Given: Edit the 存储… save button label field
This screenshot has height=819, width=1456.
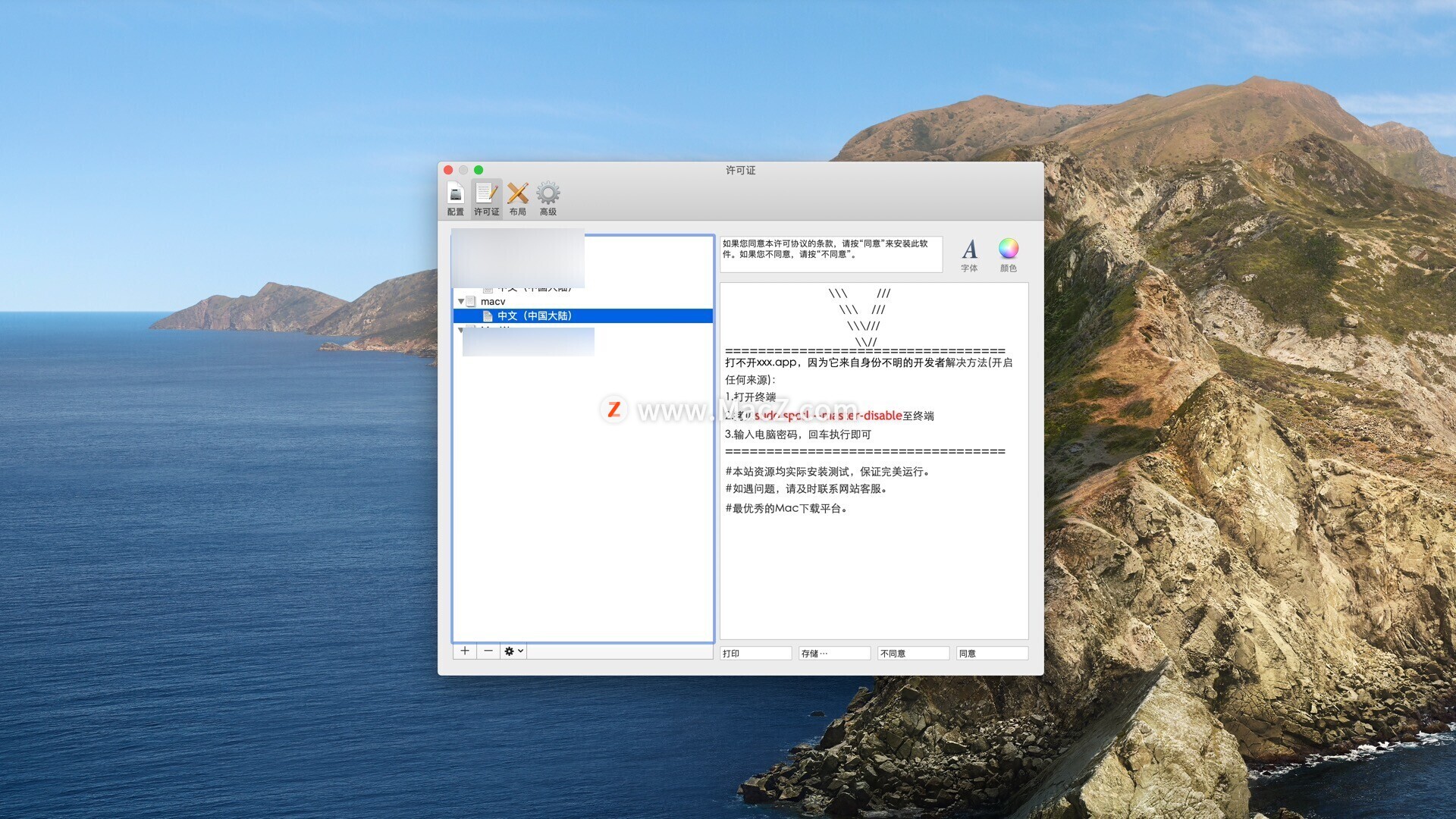Looking at the screenshot, I should click(x=834, y=654).
